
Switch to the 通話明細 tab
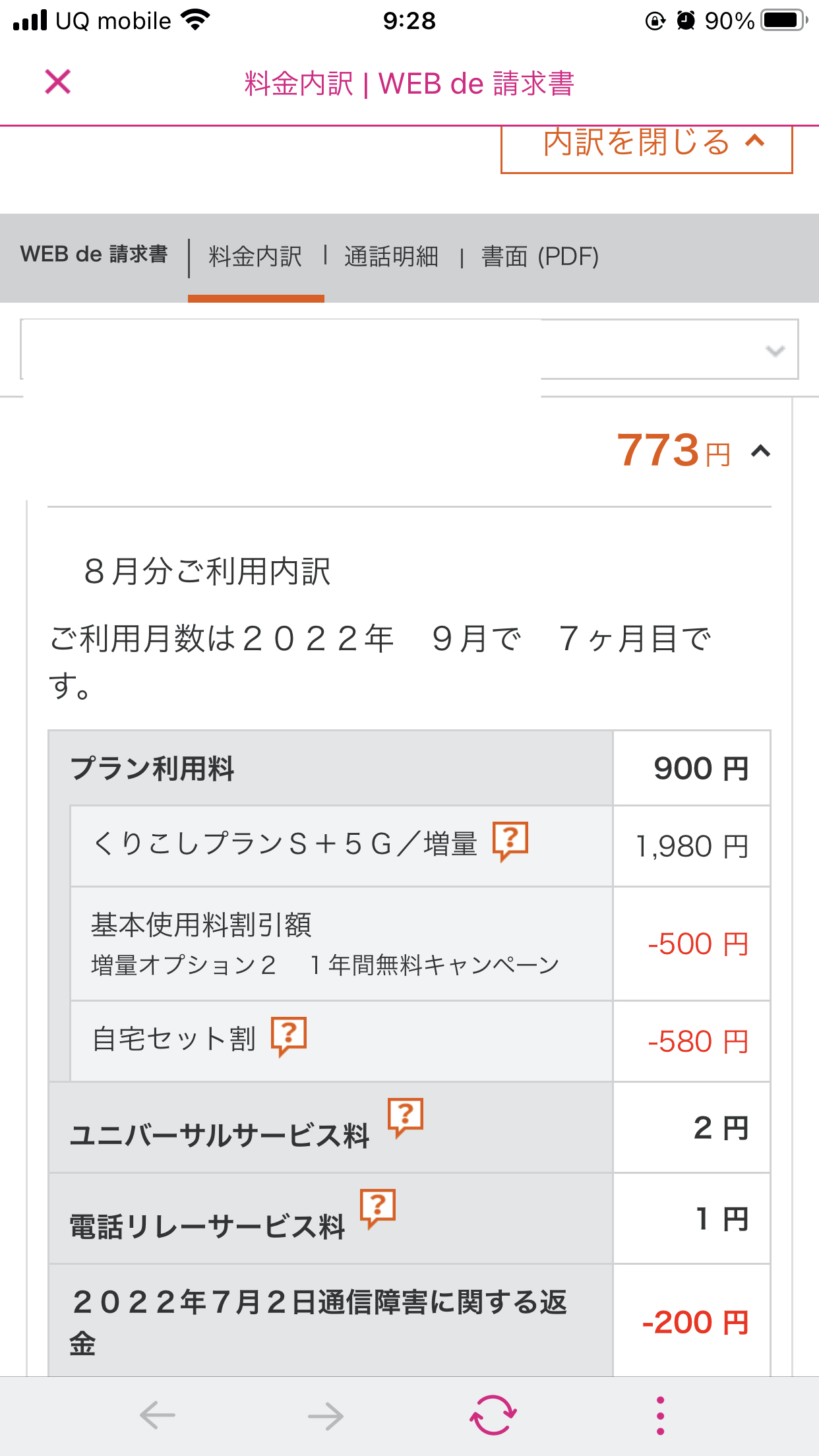coord(391,257)
